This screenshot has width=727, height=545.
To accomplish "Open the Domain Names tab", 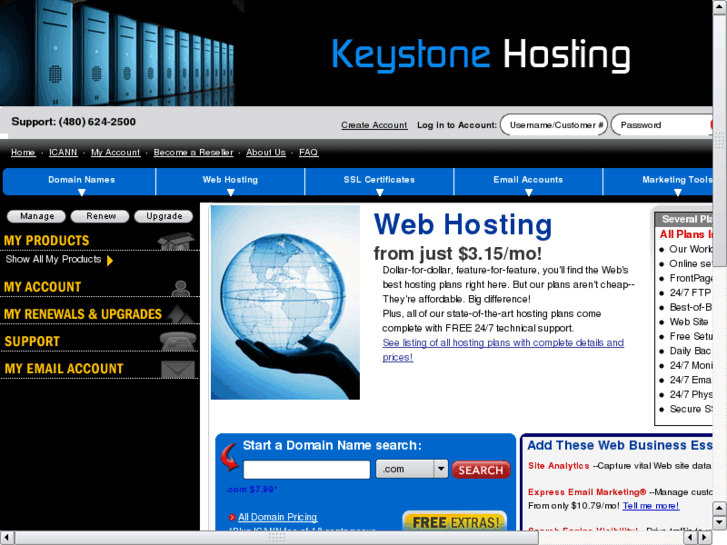I will [79, 181].
